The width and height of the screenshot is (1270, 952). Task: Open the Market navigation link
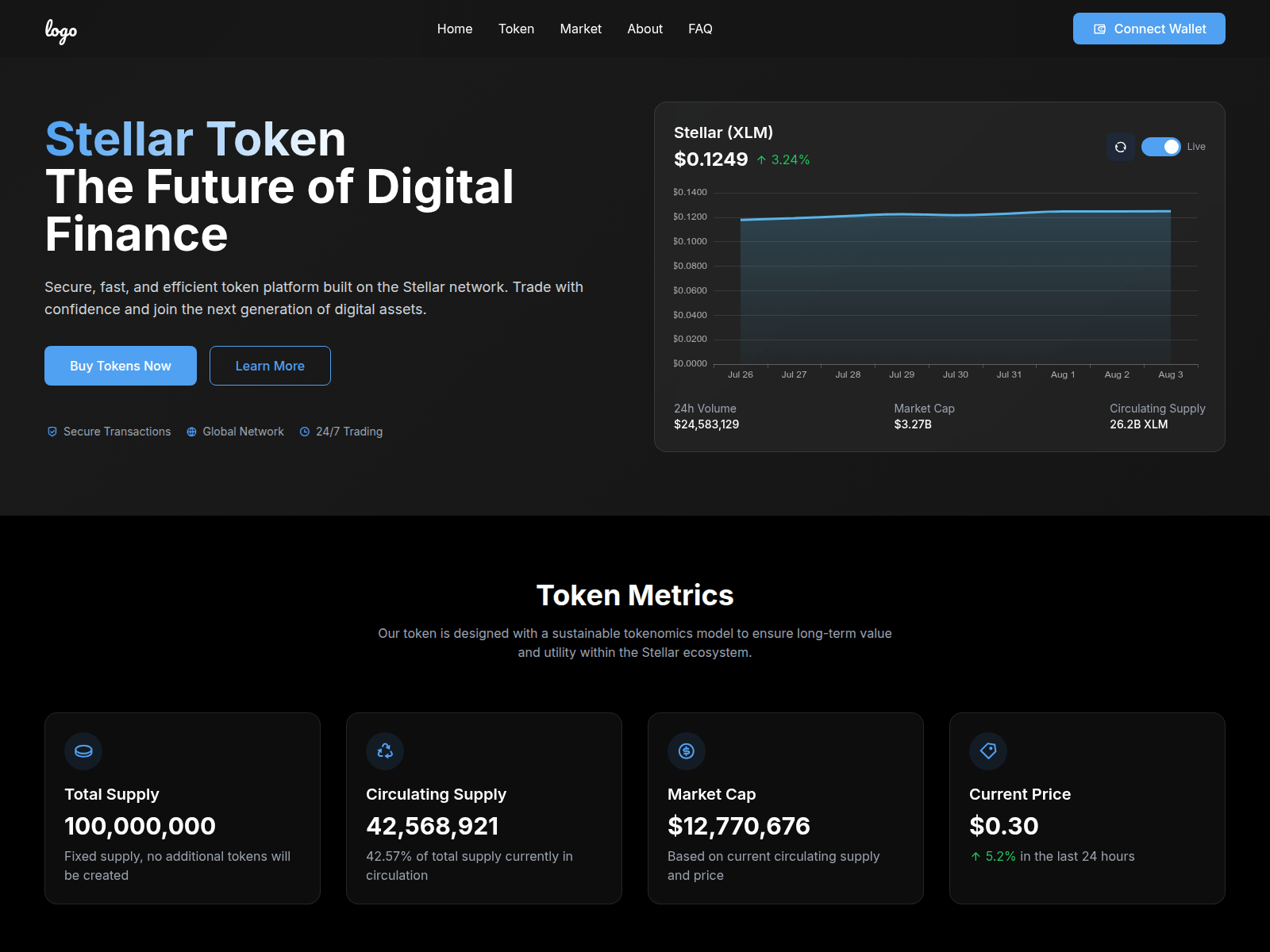(x=580, y=29)
